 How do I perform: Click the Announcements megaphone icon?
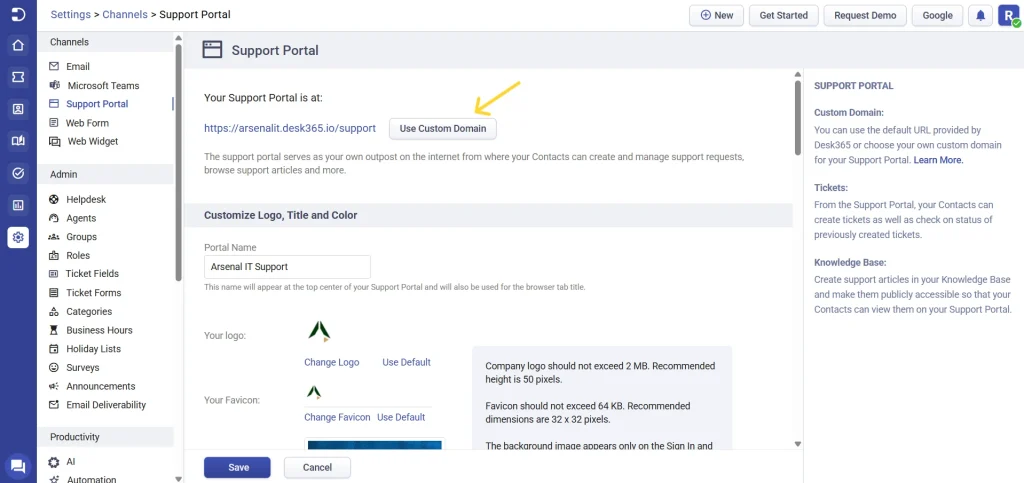pyautogui.click(x=54, y=386)
